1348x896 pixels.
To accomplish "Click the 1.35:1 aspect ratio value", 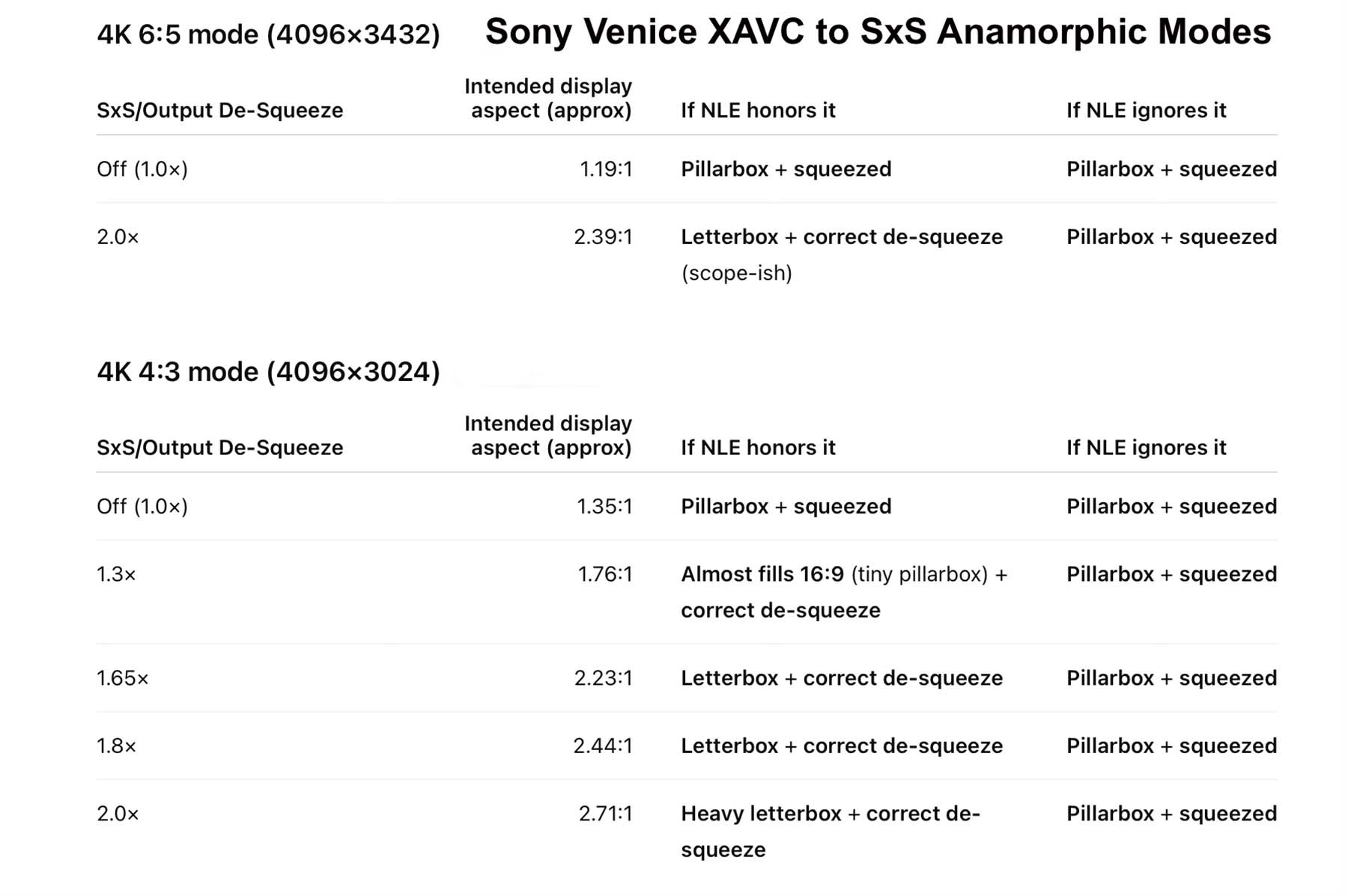I will click(604, 507).
